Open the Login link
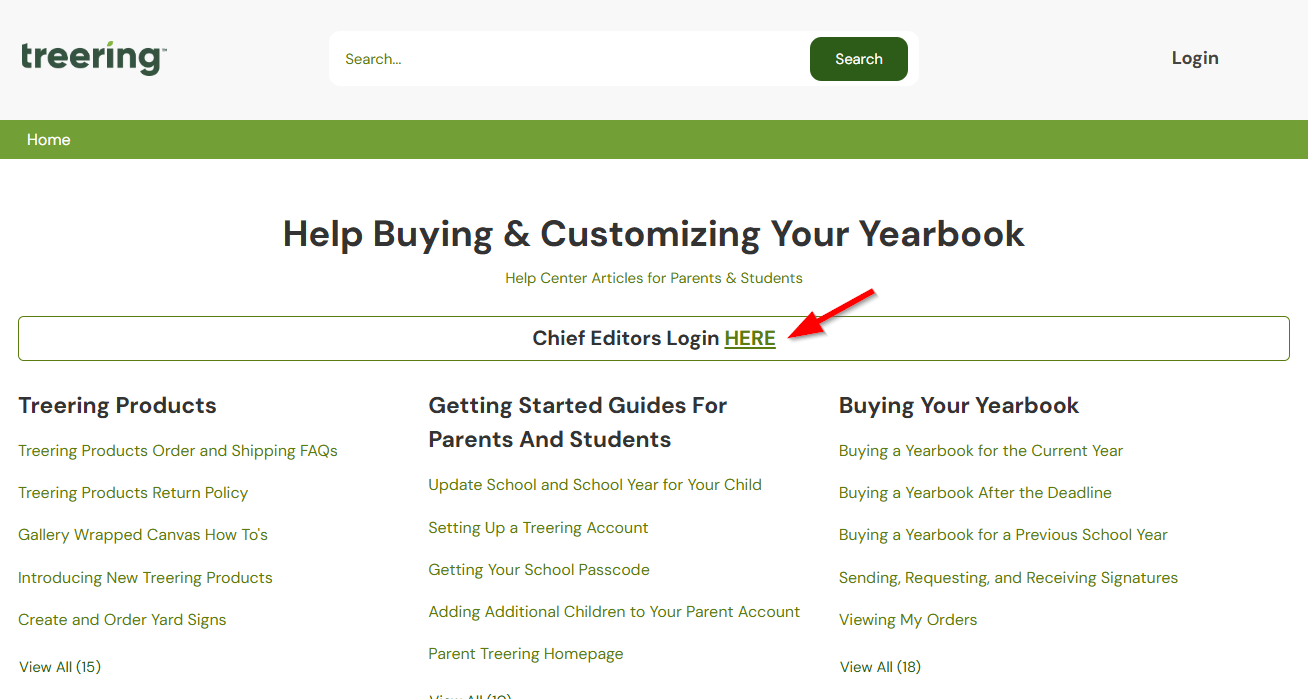Viewport: 1308px width, 699px height. [1194, 58]
